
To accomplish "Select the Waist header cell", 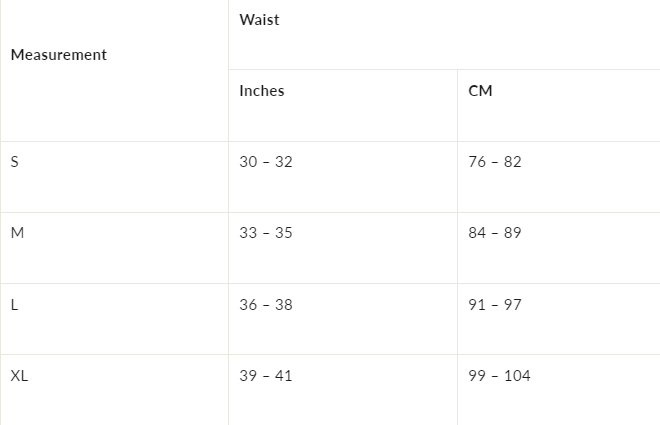I will (x=259, y=20).
